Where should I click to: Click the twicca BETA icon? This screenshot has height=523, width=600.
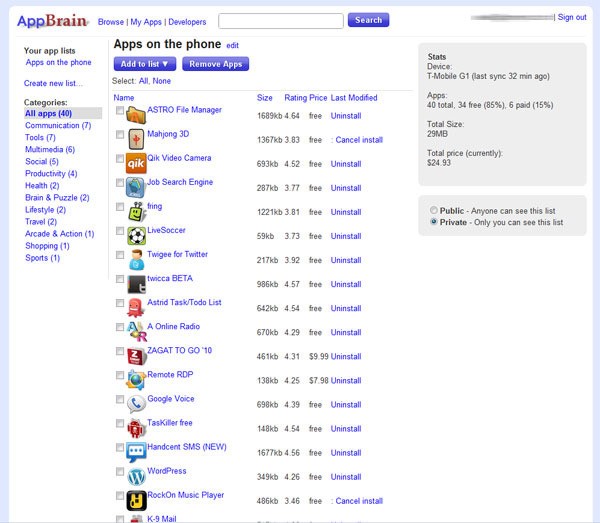point(136,284)
